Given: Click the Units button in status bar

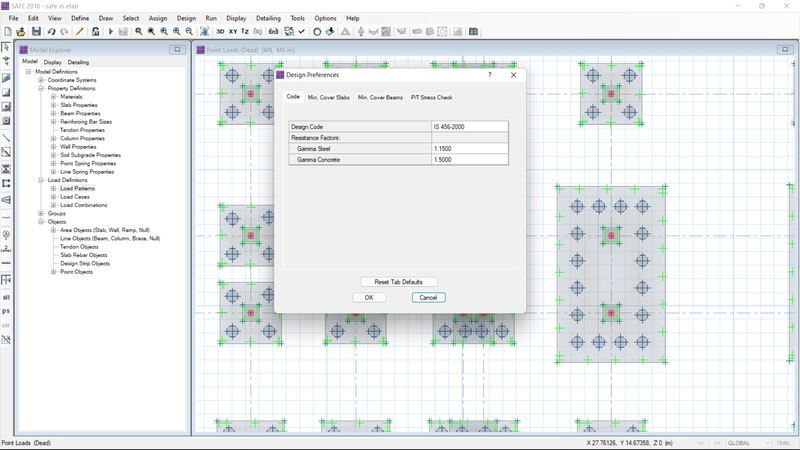Looking at the screenshot, I should click(783, 443).
